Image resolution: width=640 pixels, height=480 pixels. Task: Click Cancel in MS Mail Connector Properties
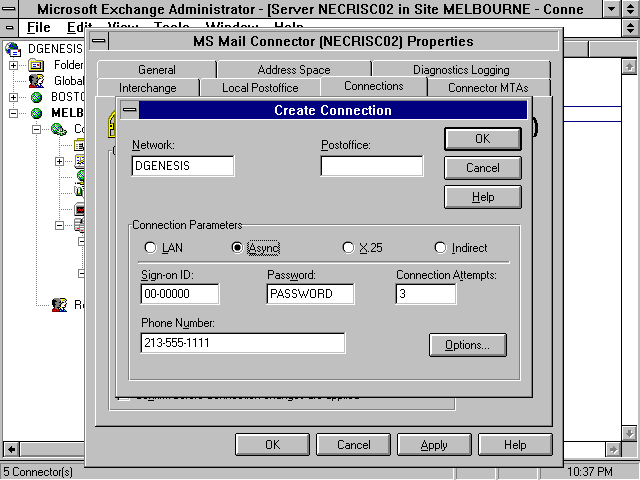click(353, 444)
